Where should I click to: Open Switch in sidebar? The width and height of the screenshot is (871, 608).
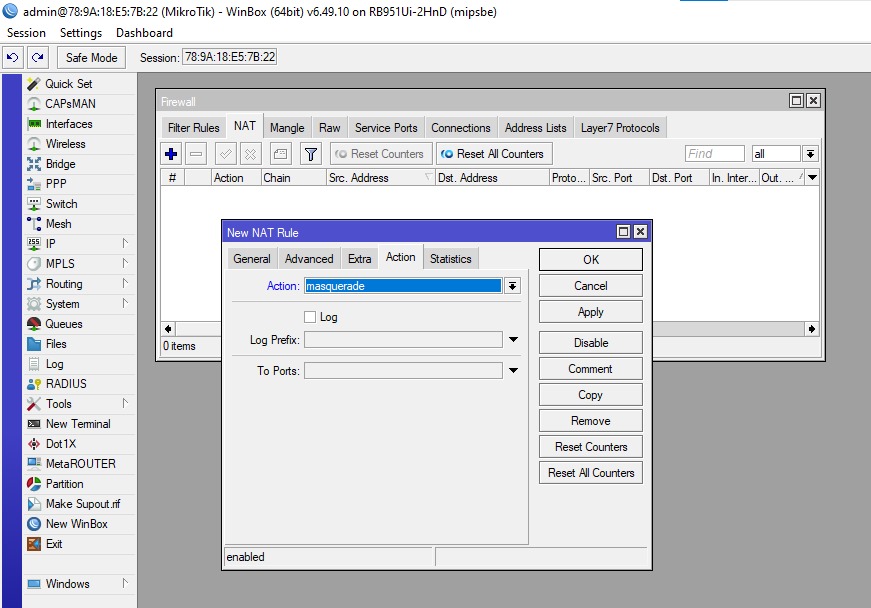tap(79, 204)
